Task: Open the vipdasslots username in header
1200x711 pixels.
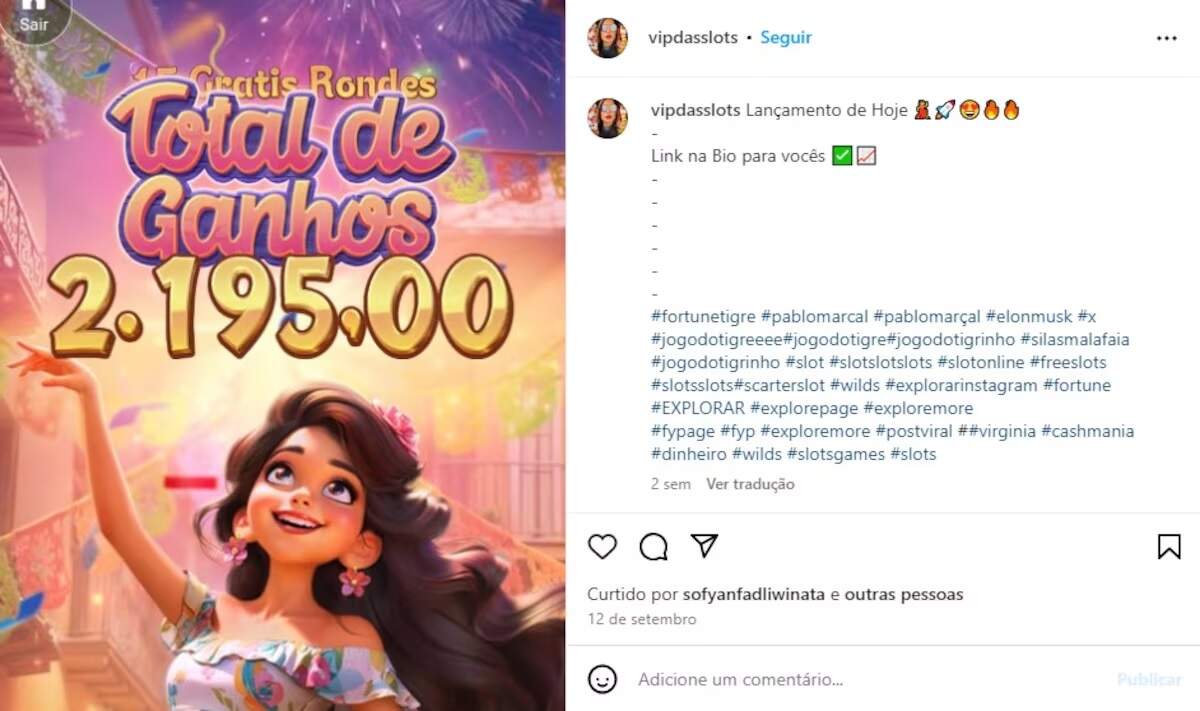Action: coord(694,38)
